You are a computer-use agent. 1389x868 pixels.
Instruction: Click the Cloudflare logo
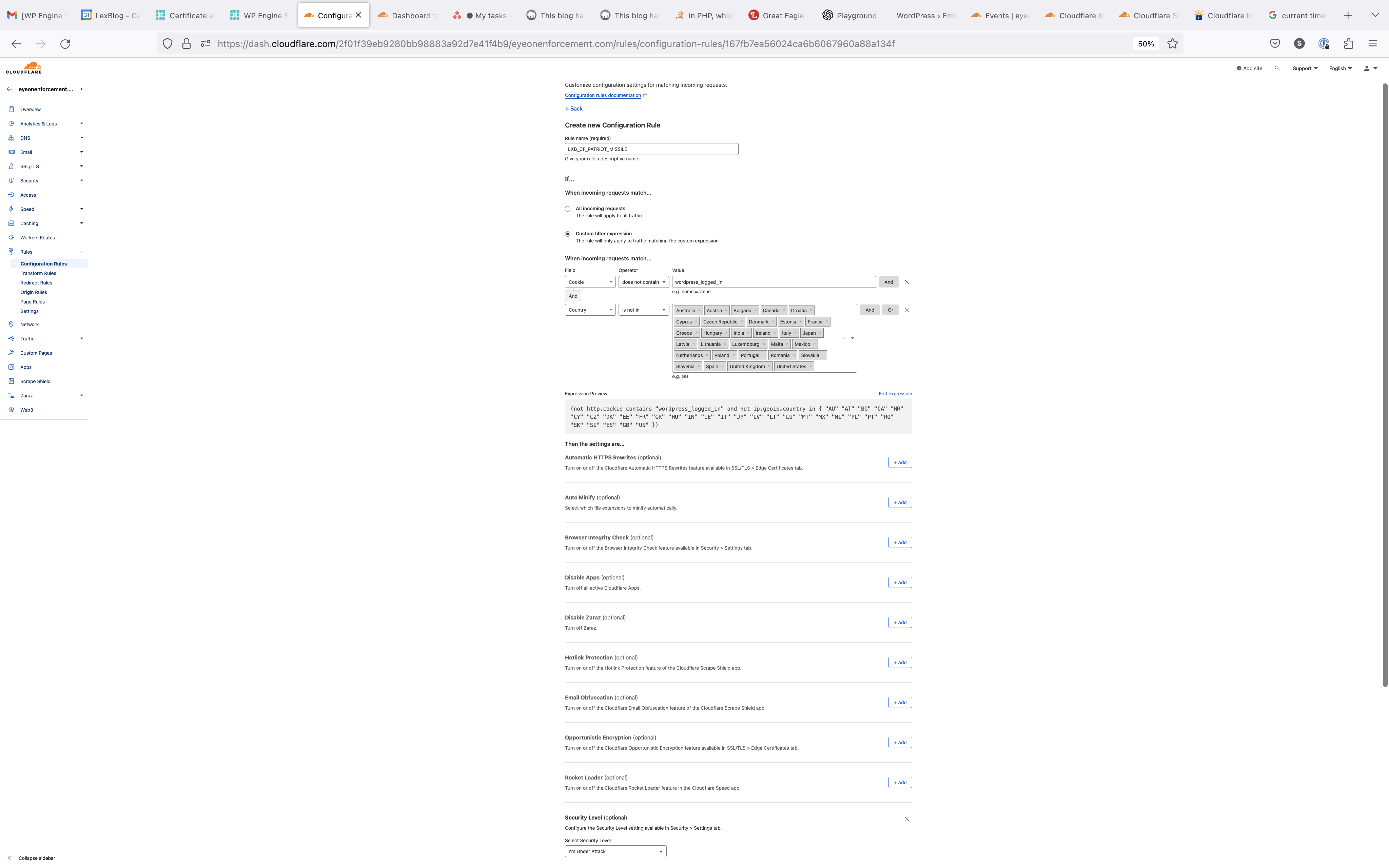[23, 68]
